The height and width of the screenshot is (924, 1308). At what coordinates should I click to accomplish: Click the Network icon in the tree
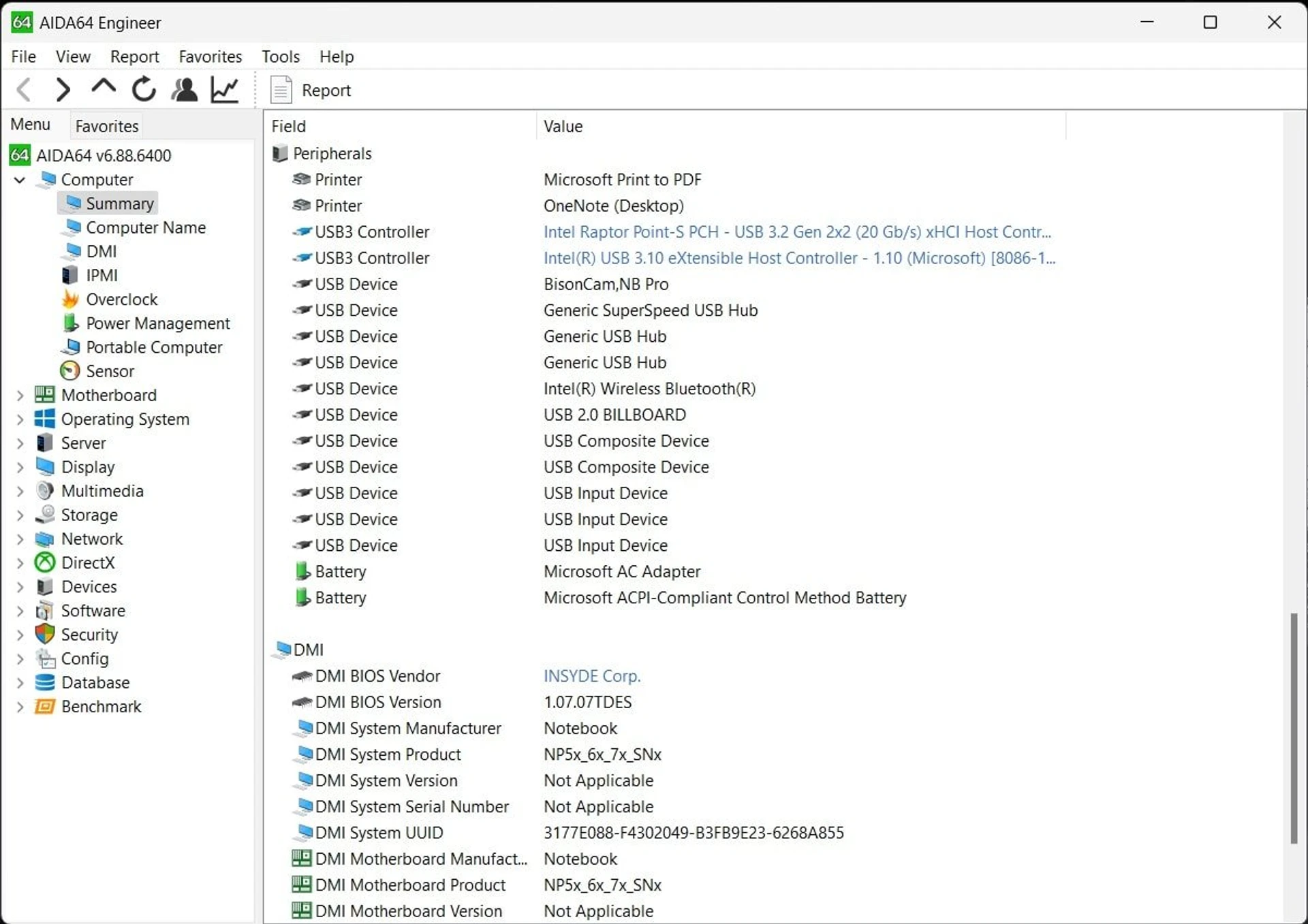click(x=45, y=539)
